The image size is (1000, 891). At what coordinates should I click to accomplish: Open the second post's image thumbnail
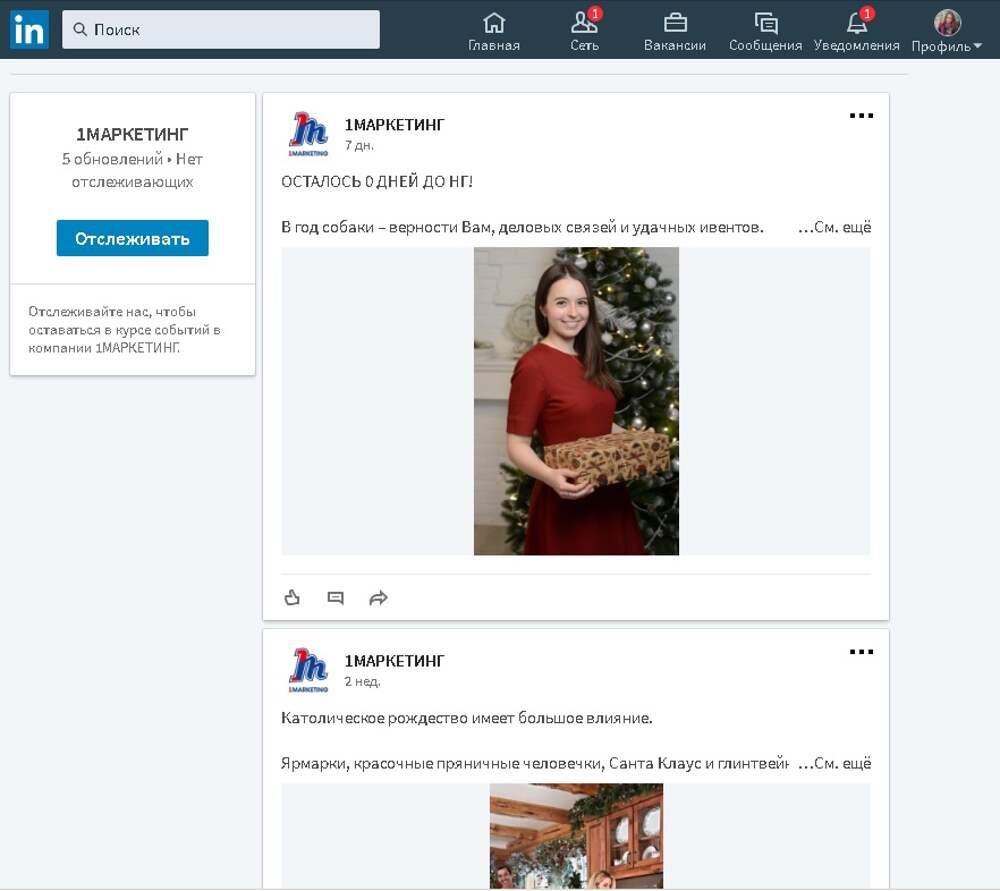576,836
